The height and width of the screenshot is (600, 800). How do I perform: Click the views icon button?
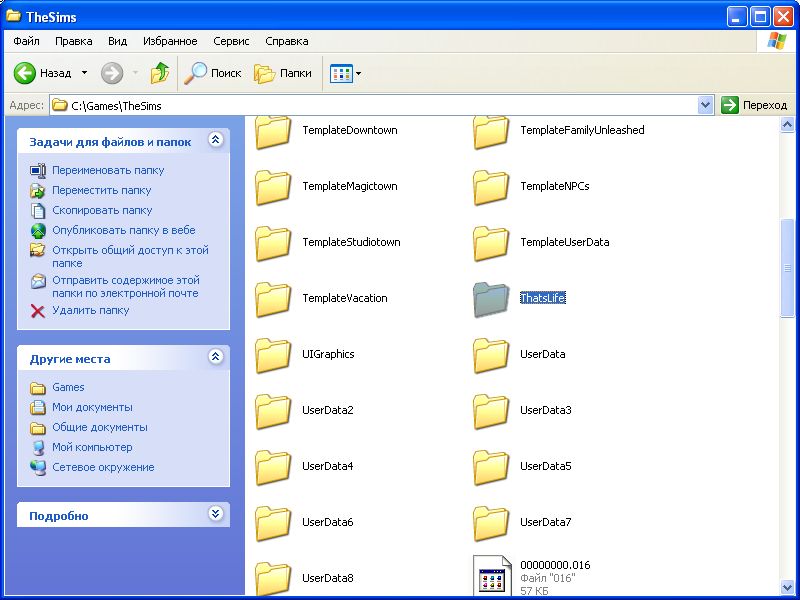click(341, 73)
